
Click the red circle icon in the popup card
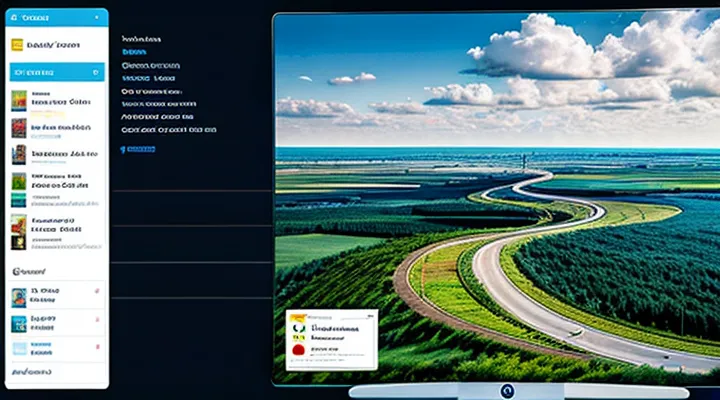pyautogui.click(x=298, y=350)
